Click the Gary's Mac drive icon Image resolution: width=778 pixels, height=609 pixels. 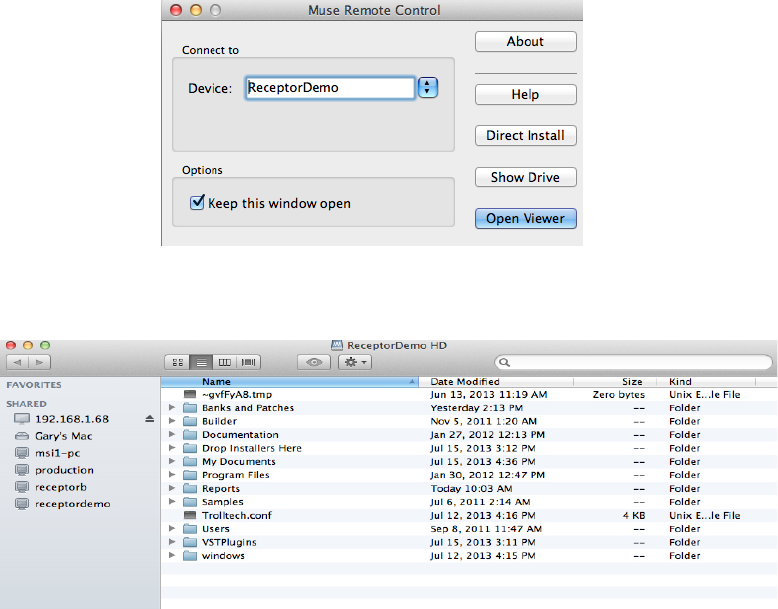pyautogui.click(x=22, y=436)
